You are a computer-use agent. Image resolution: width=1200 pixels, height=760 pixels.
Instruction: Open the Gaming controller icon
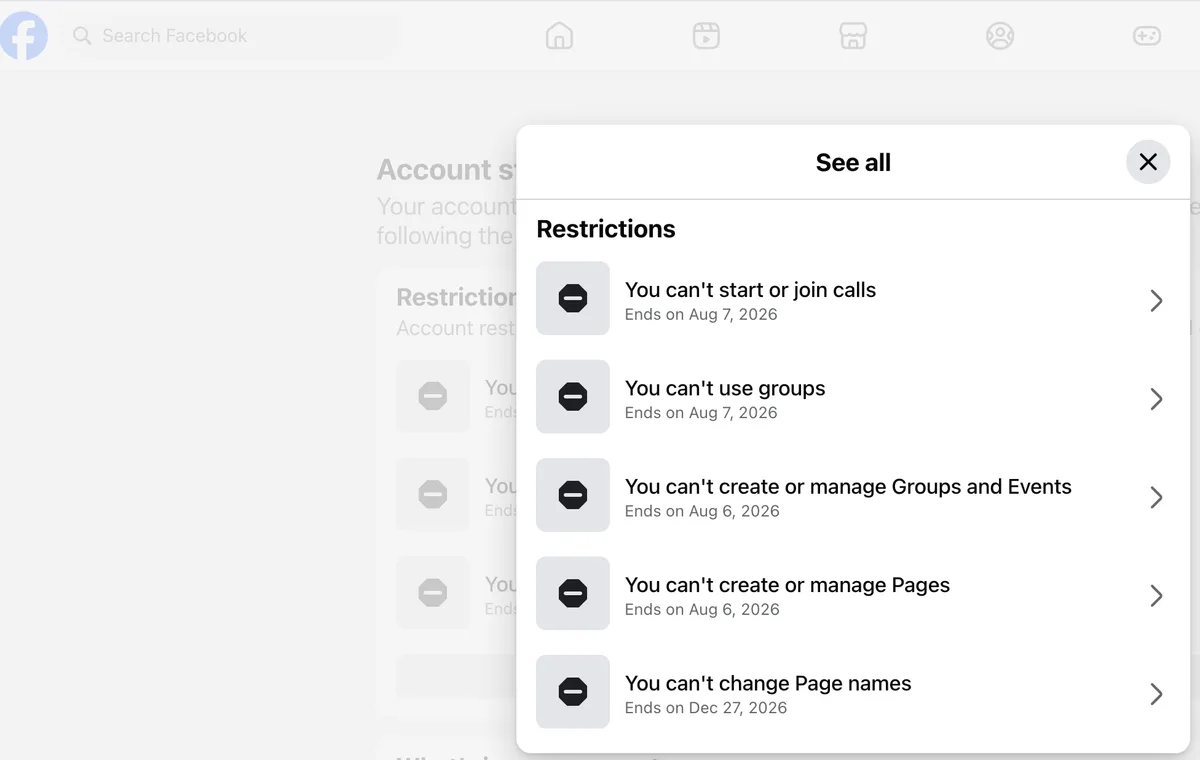1146,36
